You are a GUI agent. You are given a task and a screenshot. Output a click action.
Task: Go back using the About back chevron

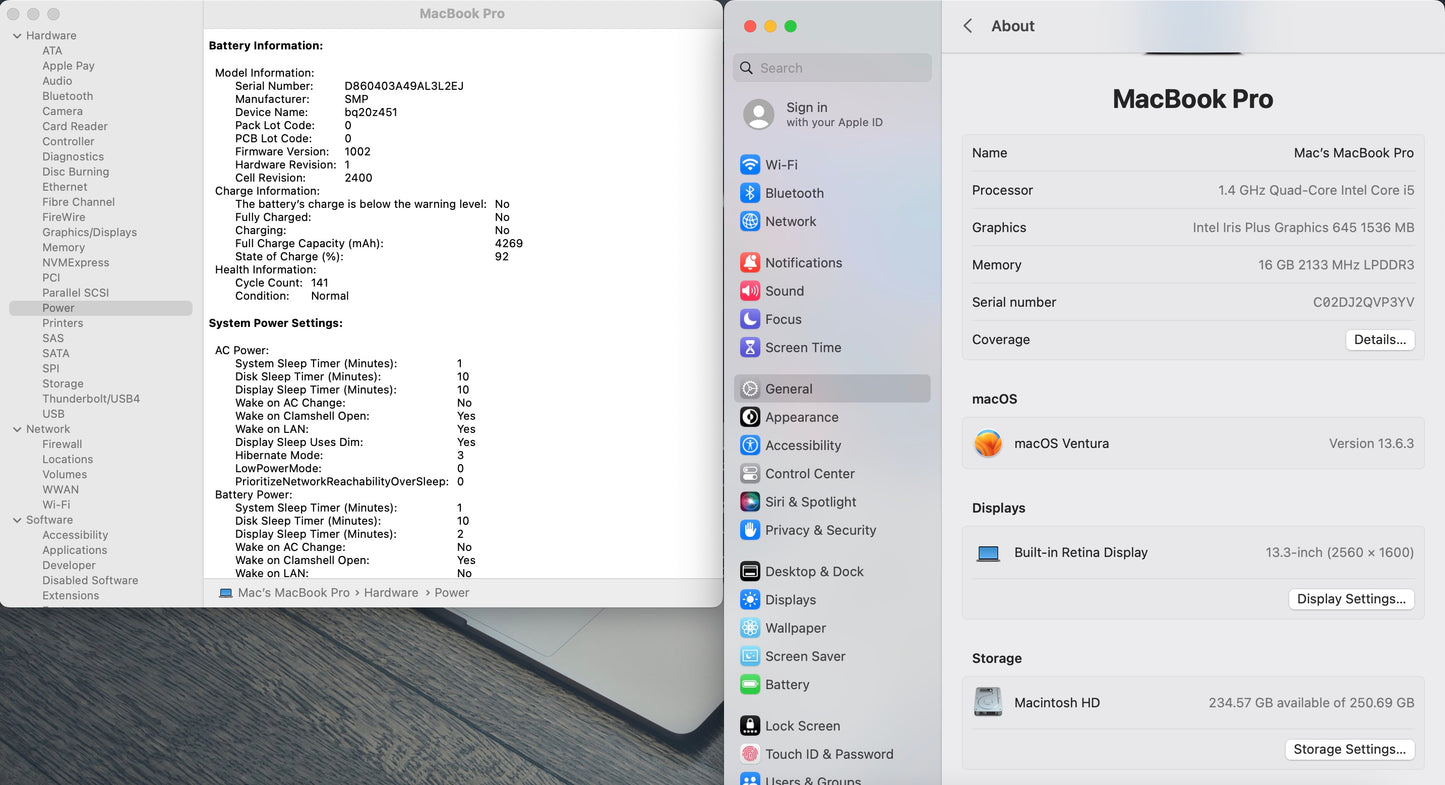click(x=967, y=26)
